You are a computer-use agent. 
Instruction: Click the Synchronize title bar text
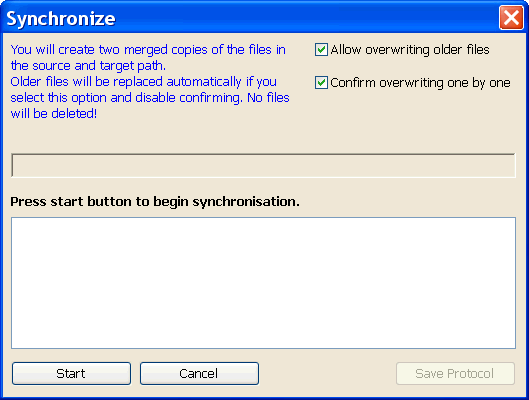(x=61, y=19)
